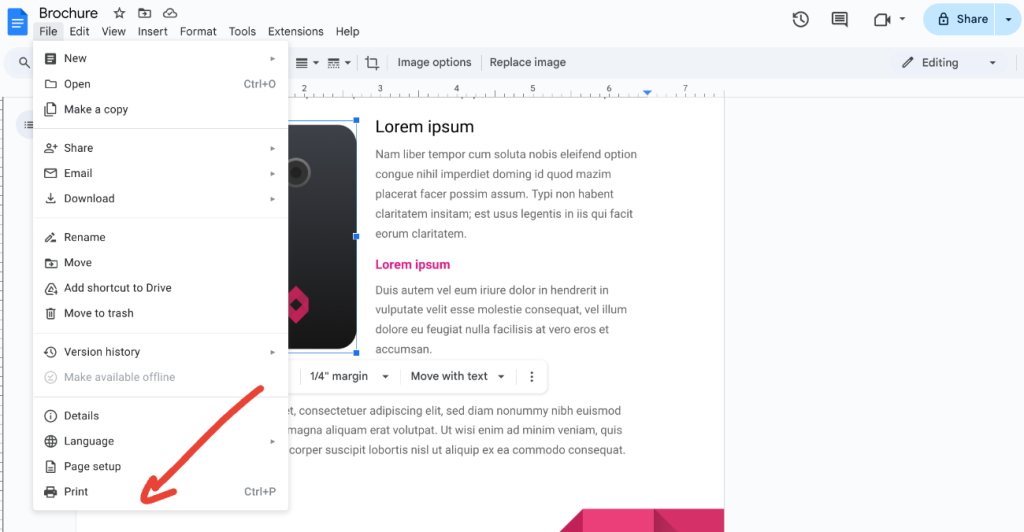Select the crop image tool
This screenshot has height=532, width=1024.
click(x=372, y=62)
